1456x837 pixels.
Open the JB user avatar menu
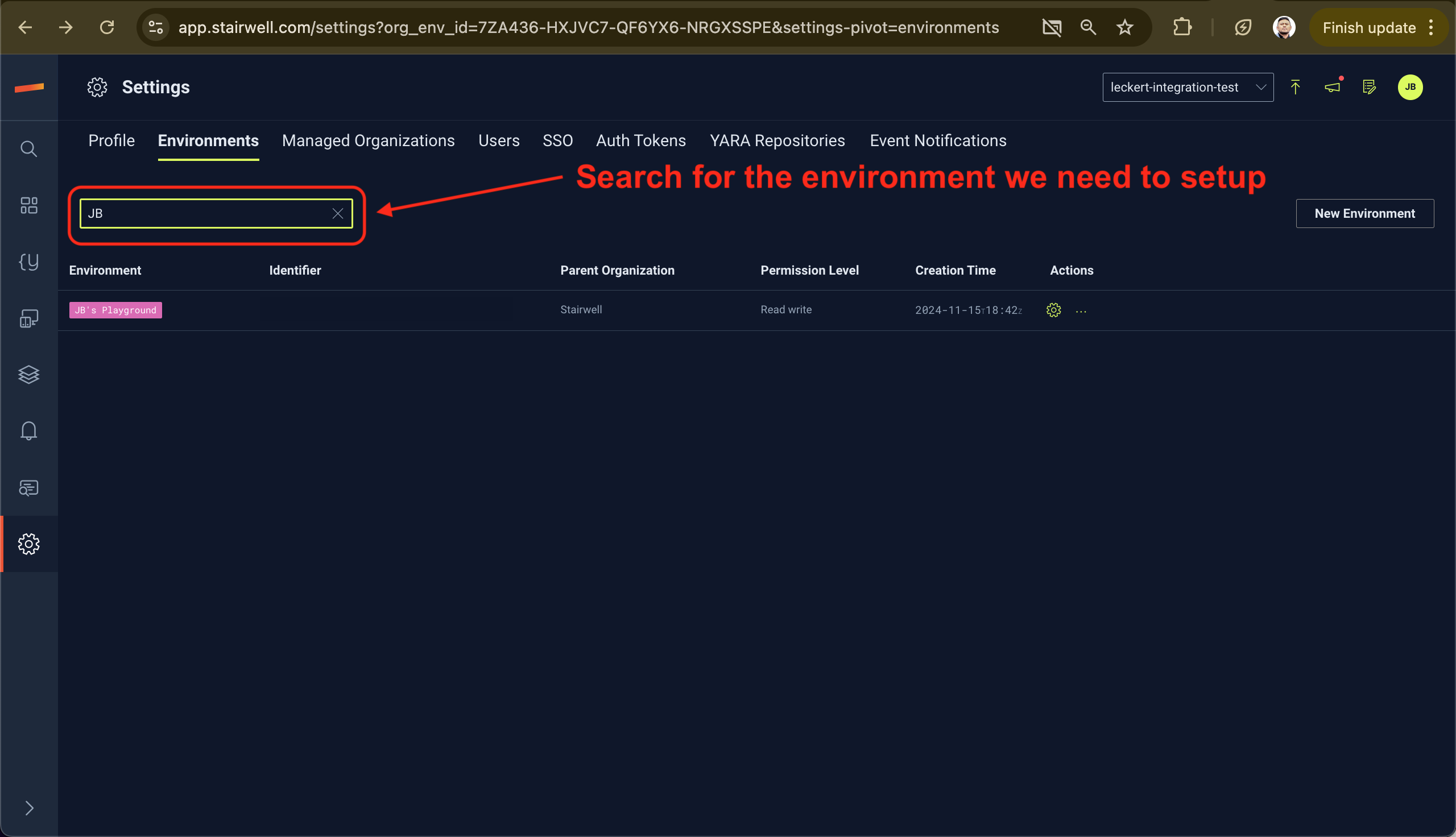coord(1410,88)
